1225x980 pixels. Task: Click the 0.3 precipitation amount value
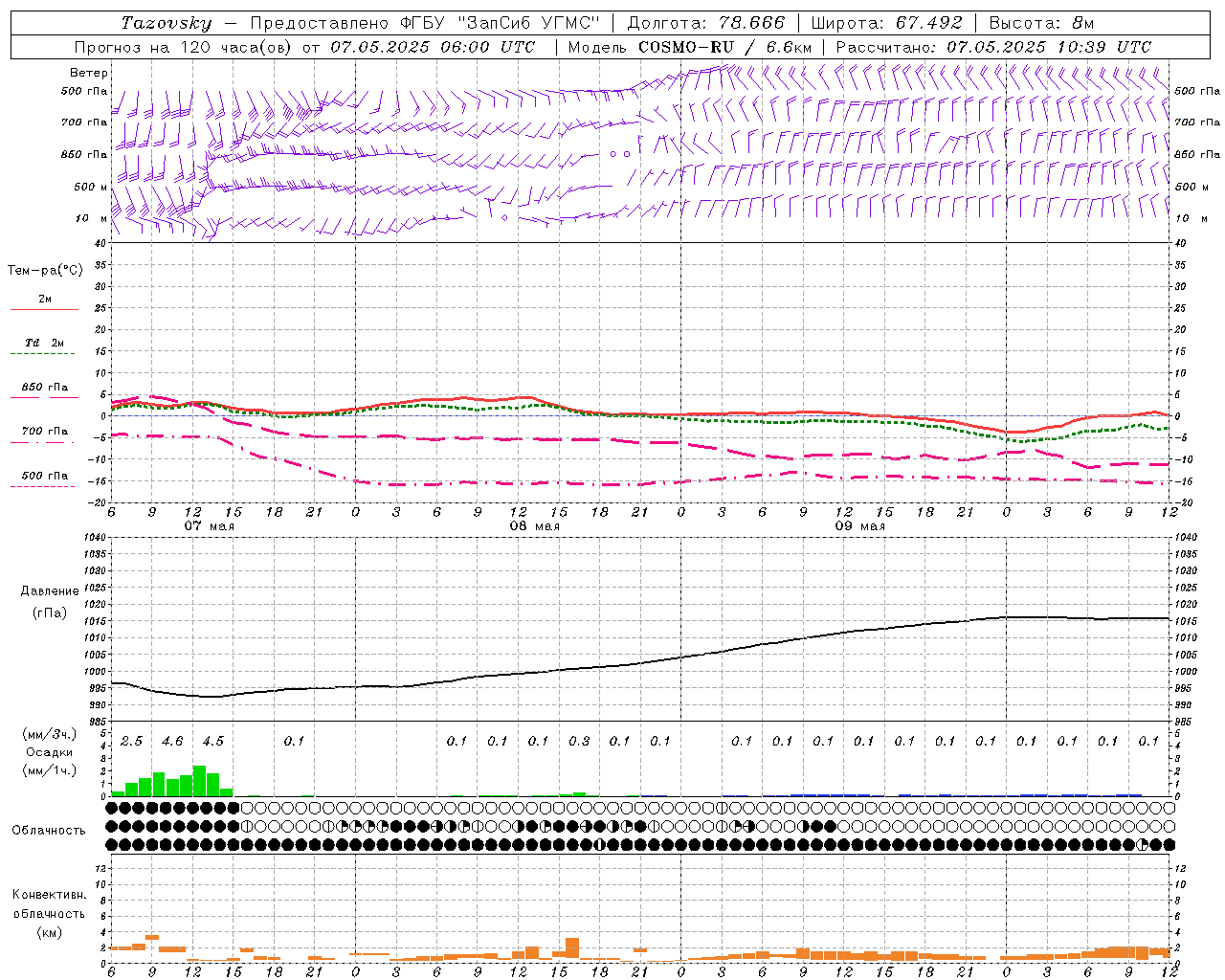[579, 741]
